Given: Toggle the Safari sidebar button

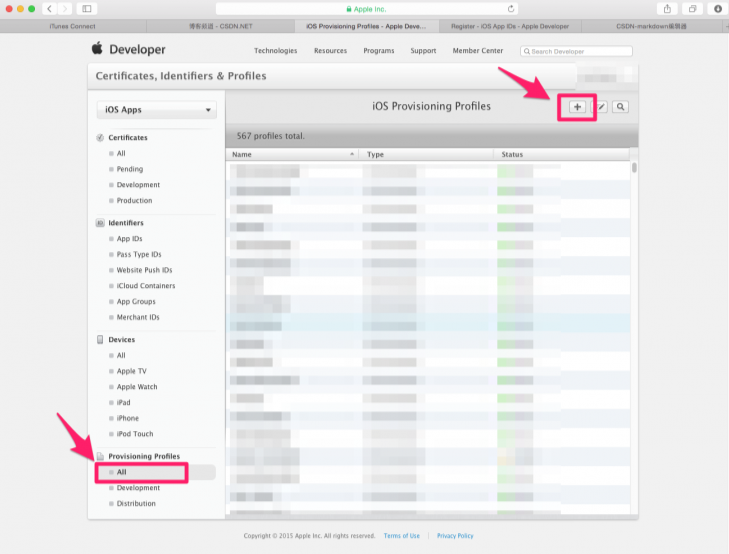Looking at the screenshot, I should [x=87, y=9].
